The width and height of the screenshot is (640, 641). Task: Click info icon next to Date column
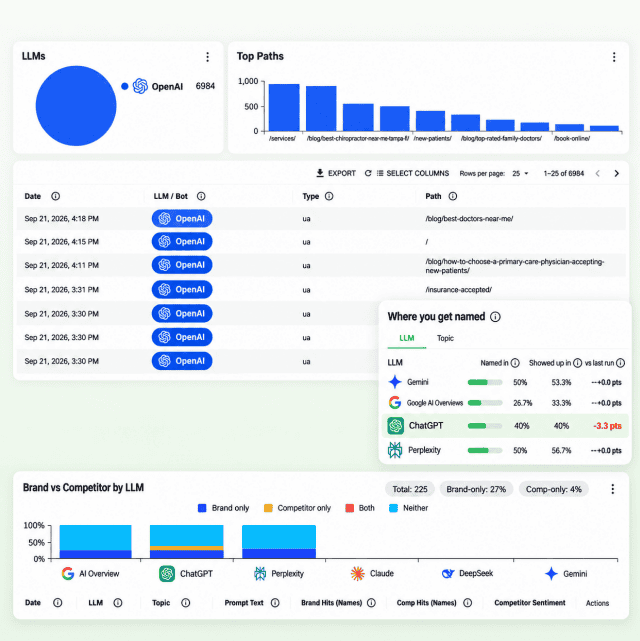tap(56, 196)
